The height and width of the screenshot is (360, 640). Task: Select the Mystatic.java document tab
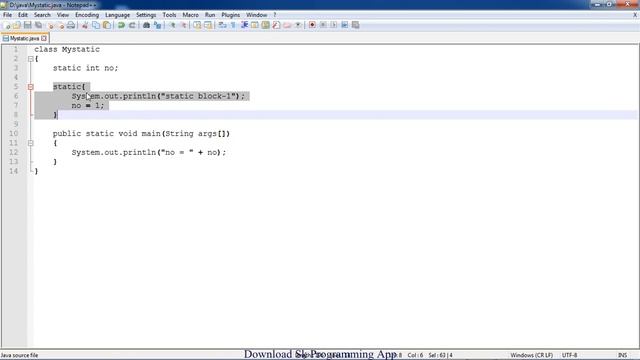pos(24,38)
